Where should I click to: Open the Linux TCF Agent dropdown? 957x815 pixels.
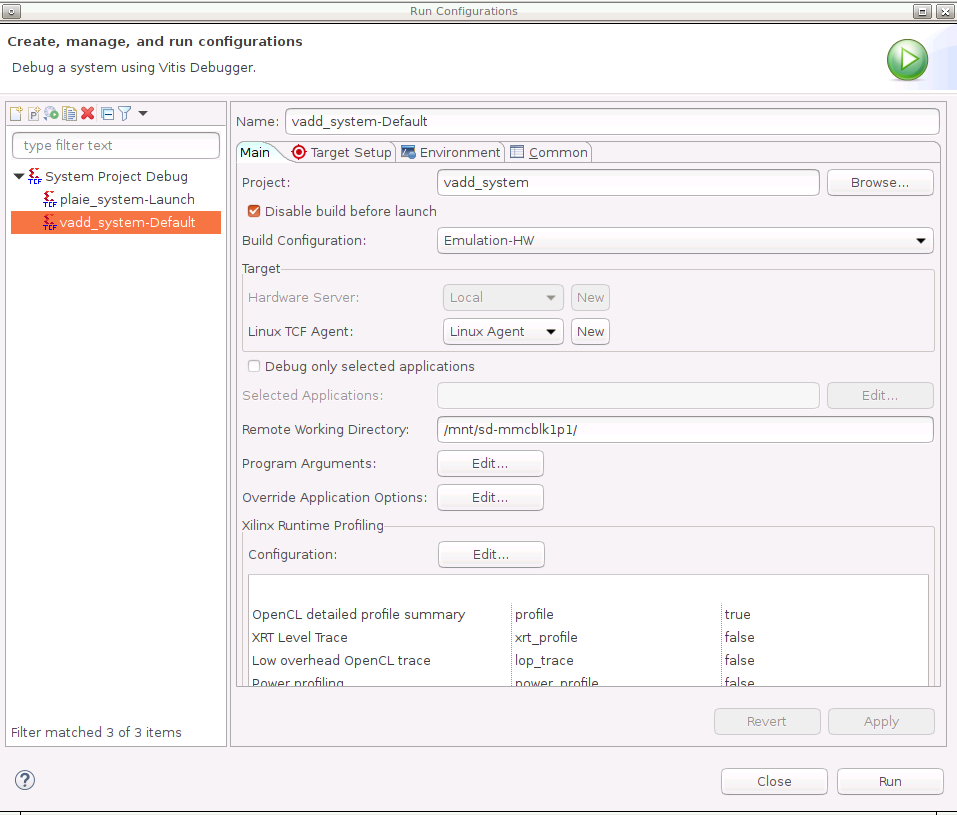pos(502,332)
